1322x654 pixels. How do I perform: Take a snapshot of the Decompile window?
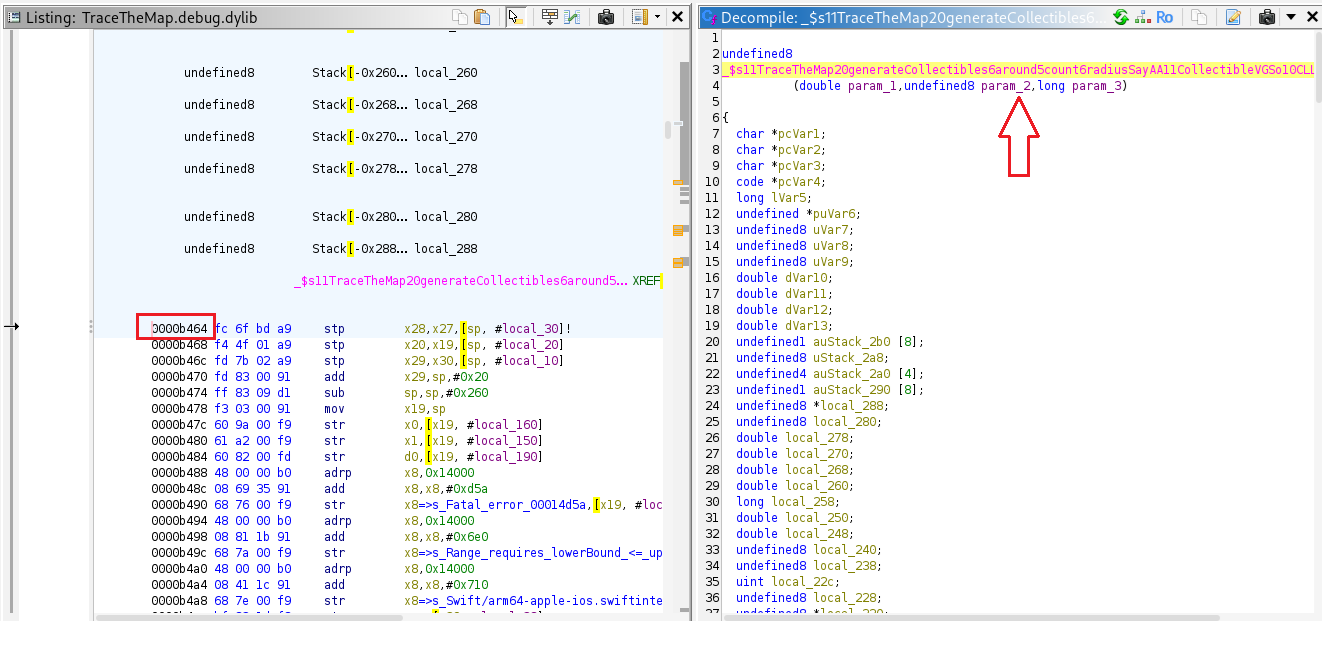click(x=1267, y=17)
